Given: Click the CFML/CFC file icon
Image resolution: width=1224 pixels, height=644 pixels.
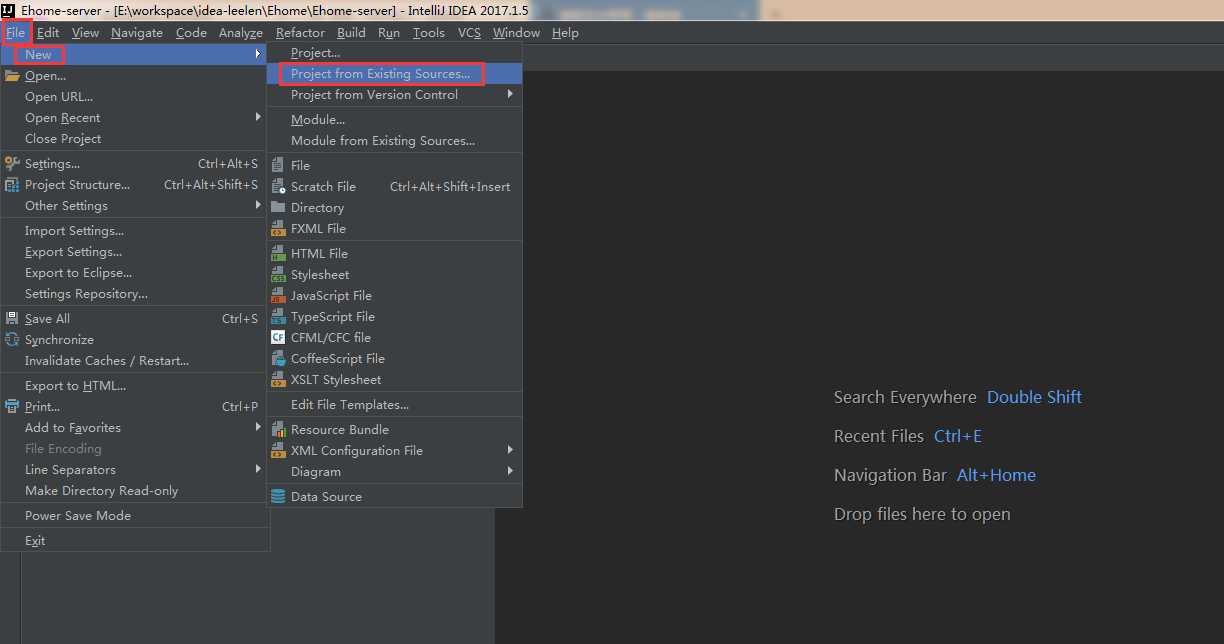Looking at the screenshot, I should (x=278, y=338).
